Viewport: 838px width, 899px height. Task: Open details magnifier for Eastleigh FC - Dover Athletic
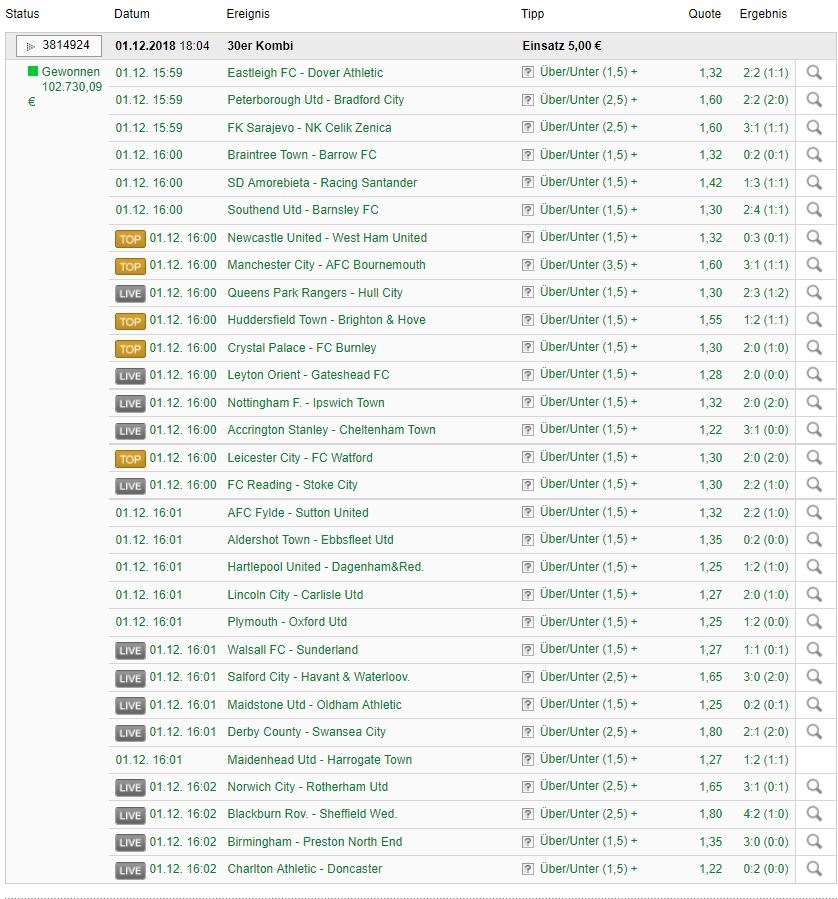(x=814, y=73)
